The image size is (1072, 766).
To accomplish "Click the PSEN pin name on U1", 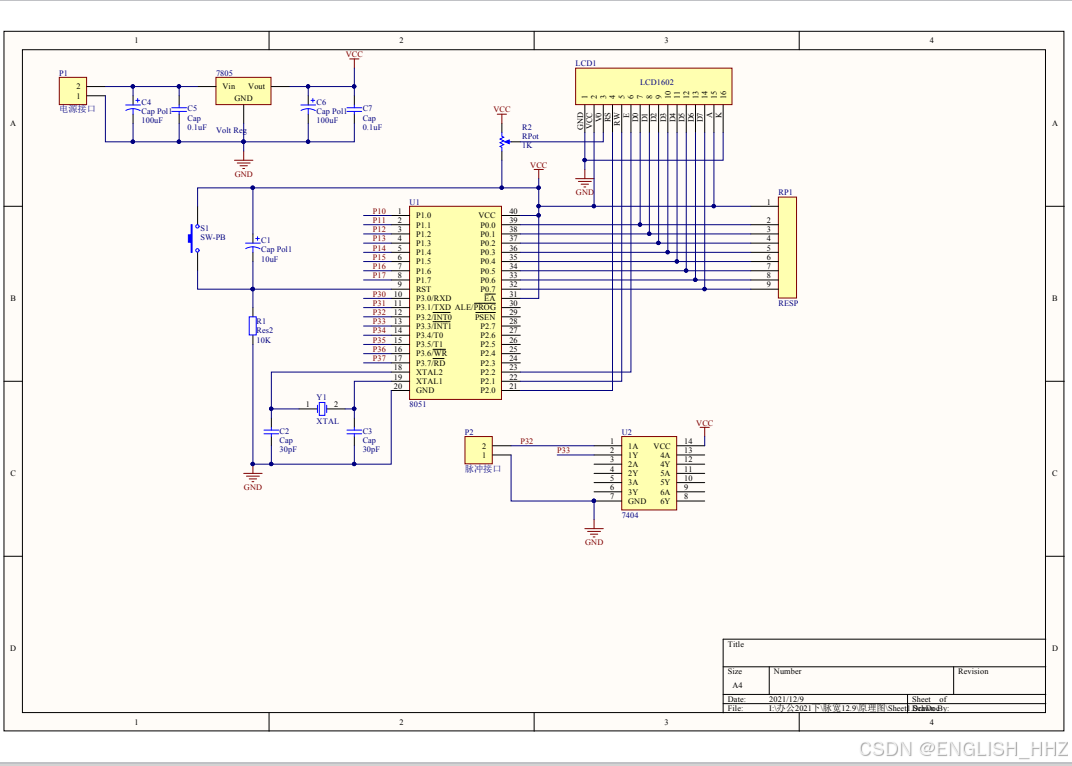I will pos(485,317).
